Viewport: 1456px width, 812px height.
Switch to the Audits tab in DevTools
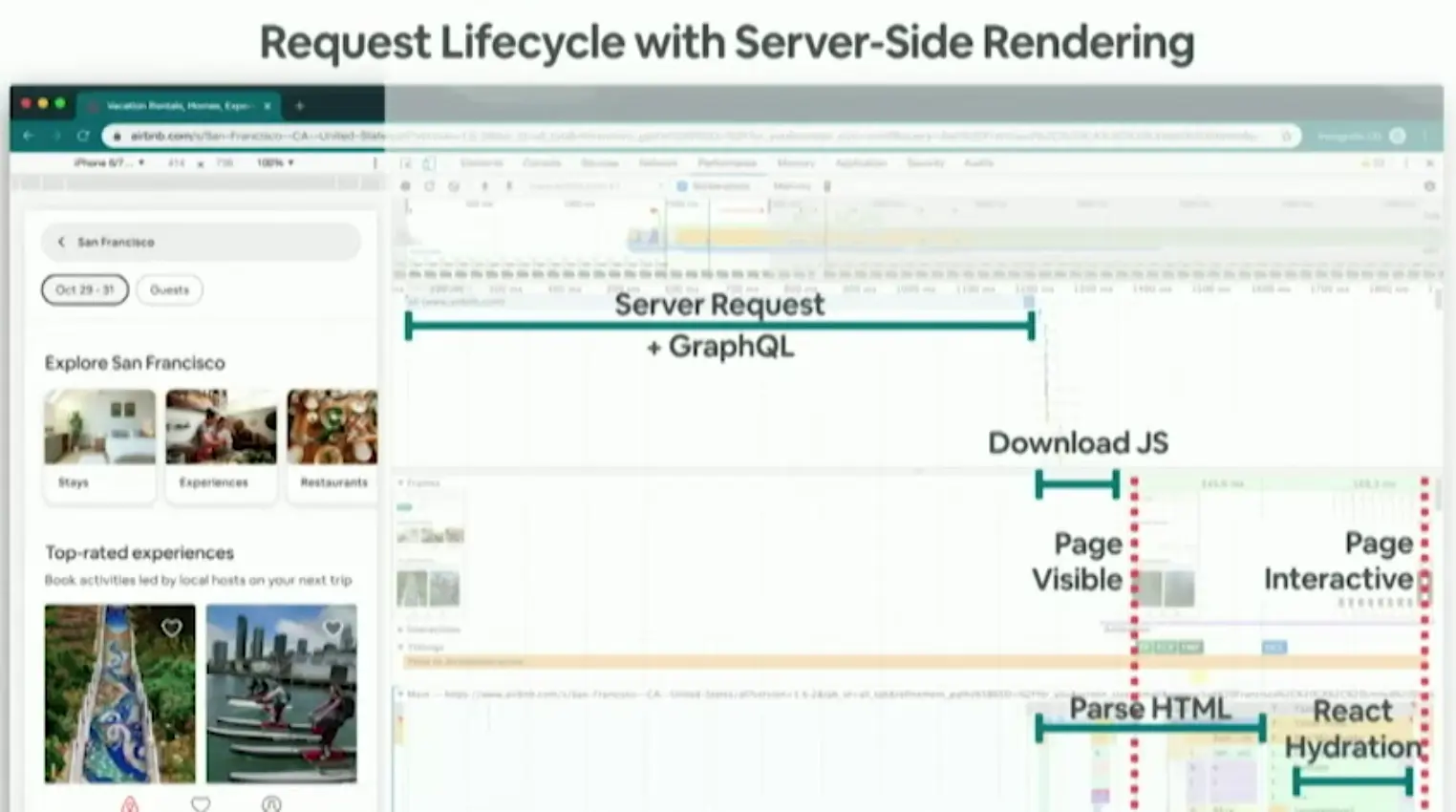pos(978,163)
